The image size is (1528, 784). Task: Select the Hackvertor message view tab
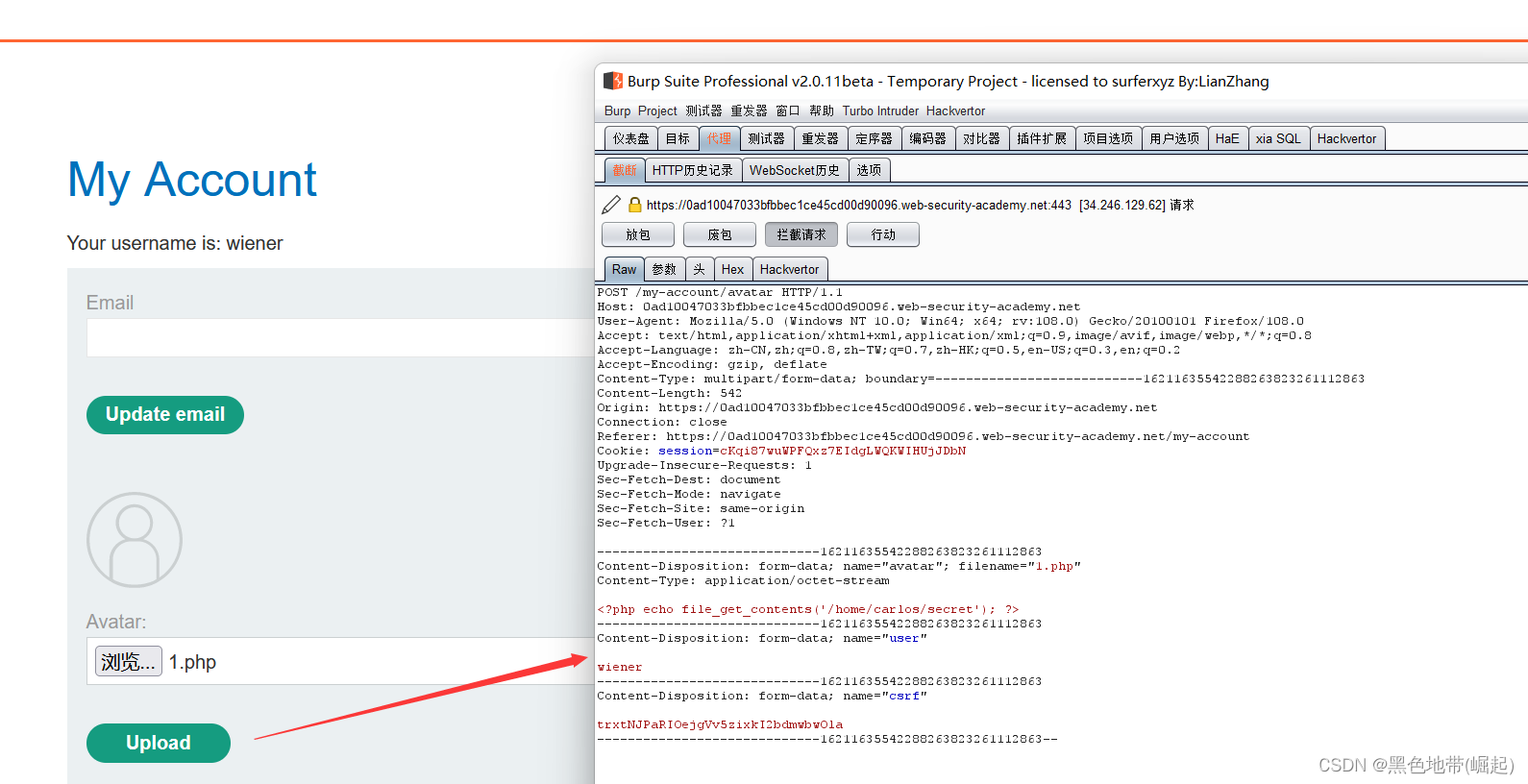(x=789, y=270)
